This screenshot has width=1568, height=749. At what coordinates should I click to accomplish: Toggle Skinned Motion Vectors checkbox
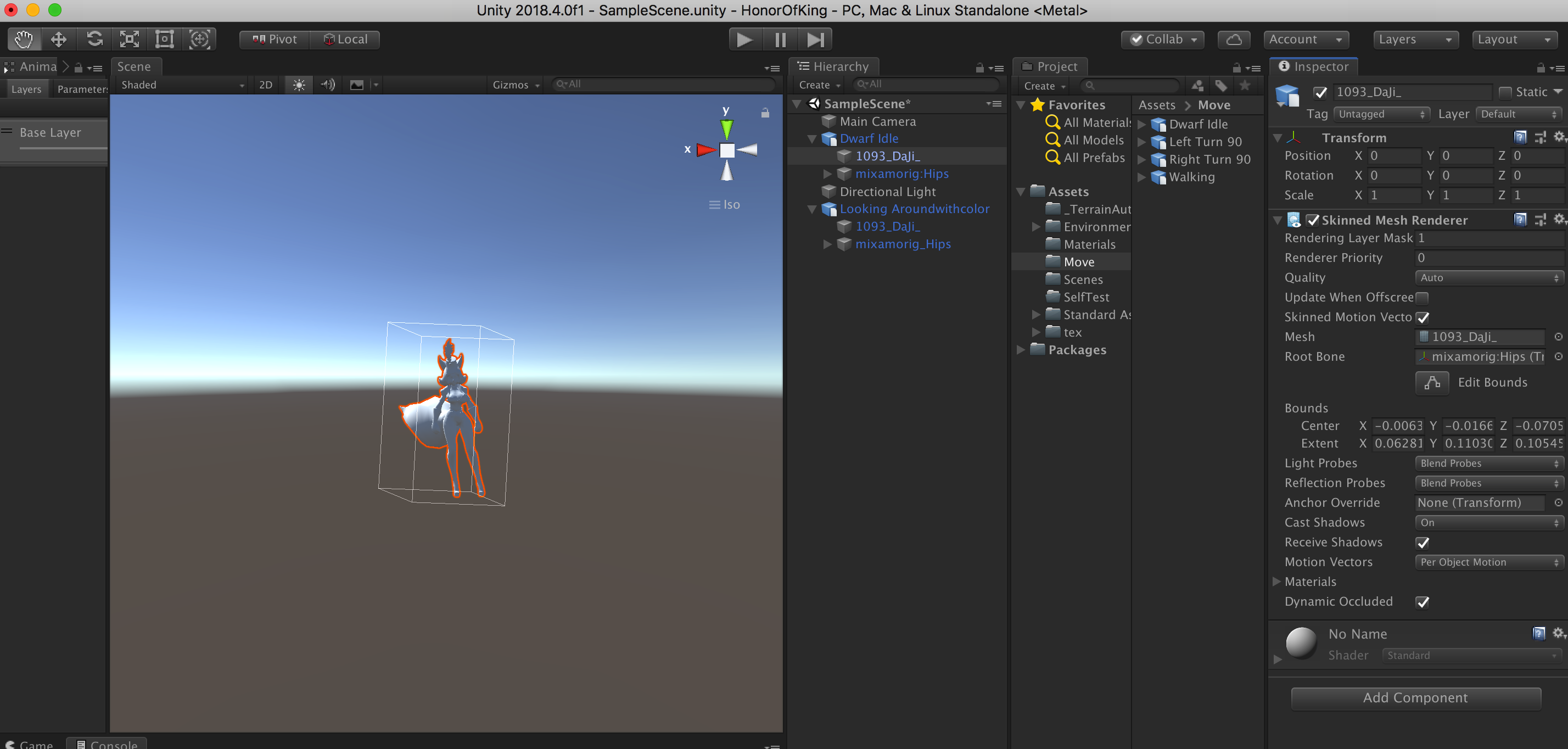1421,317
